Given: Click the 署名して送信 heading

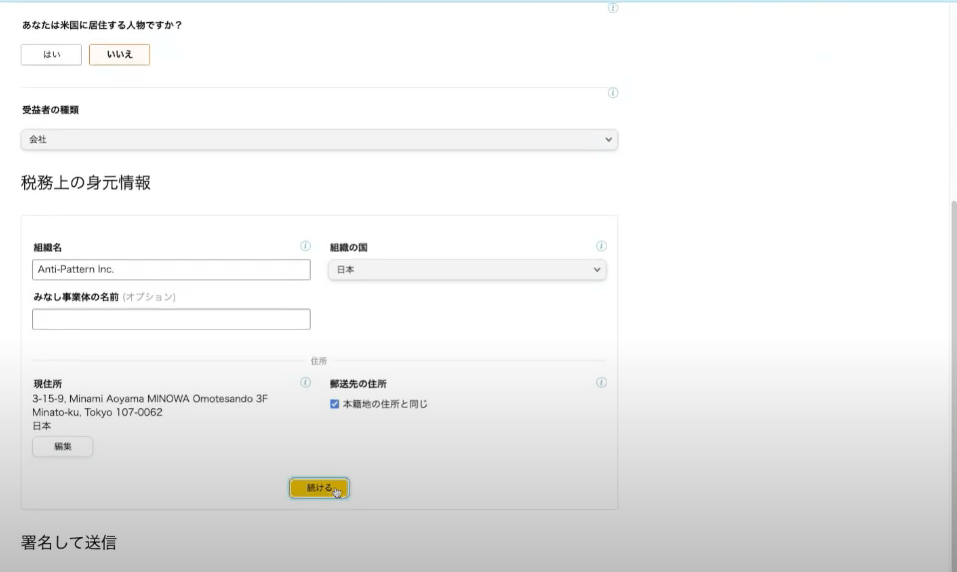Looking at the screenshot, I should tap(68, 543).
